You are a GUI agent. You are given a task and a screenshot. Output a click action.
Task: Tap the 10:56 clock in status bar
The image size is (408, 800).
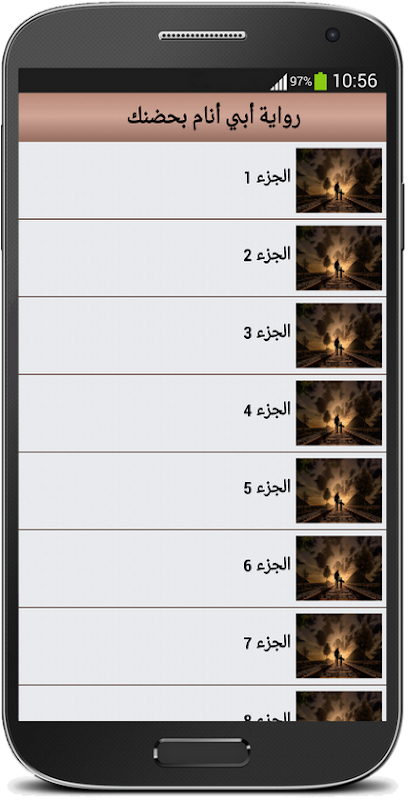point(355,81)
